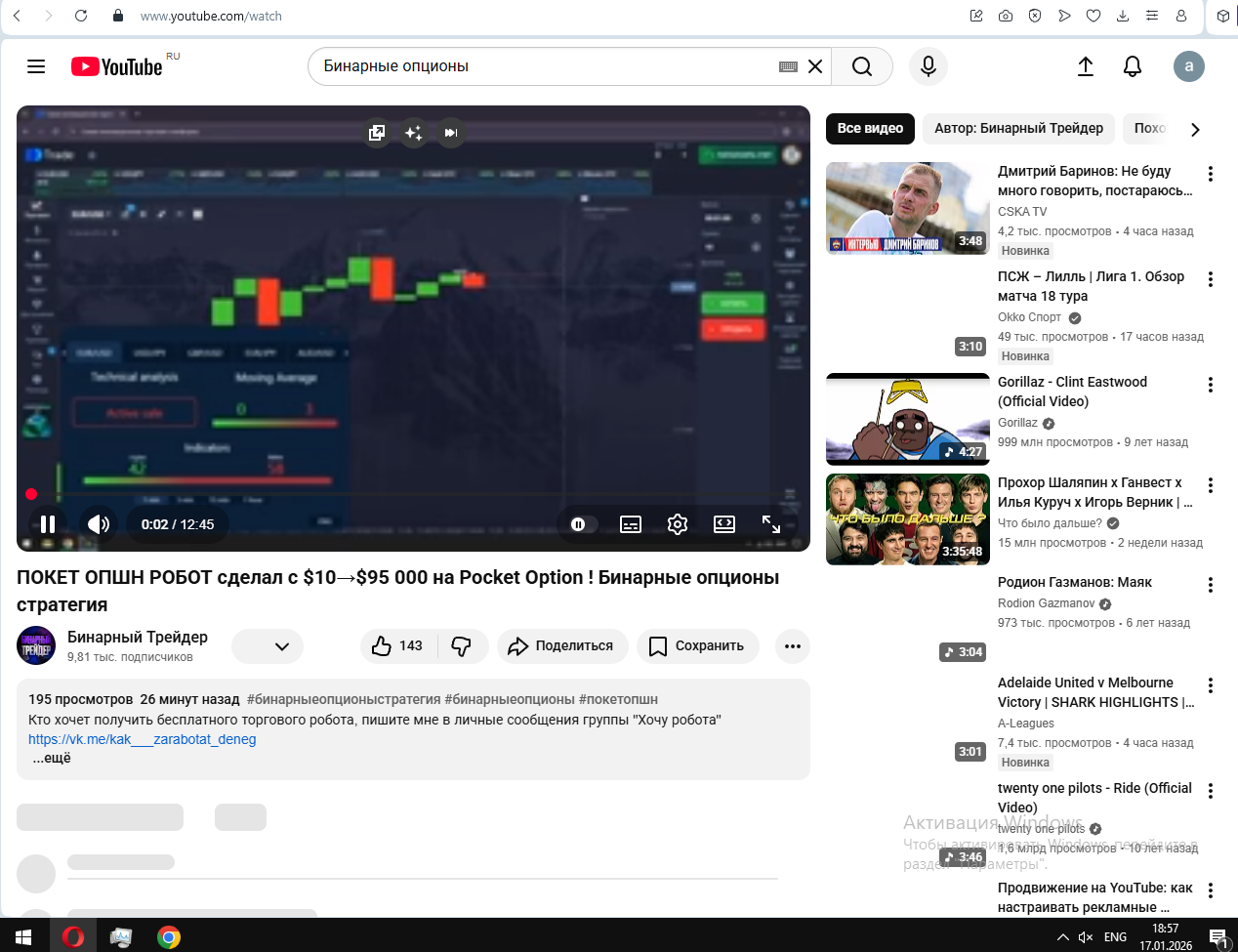Open Opera downloads icon
Screen dimensions: 1238x952
pos(1123,16)
